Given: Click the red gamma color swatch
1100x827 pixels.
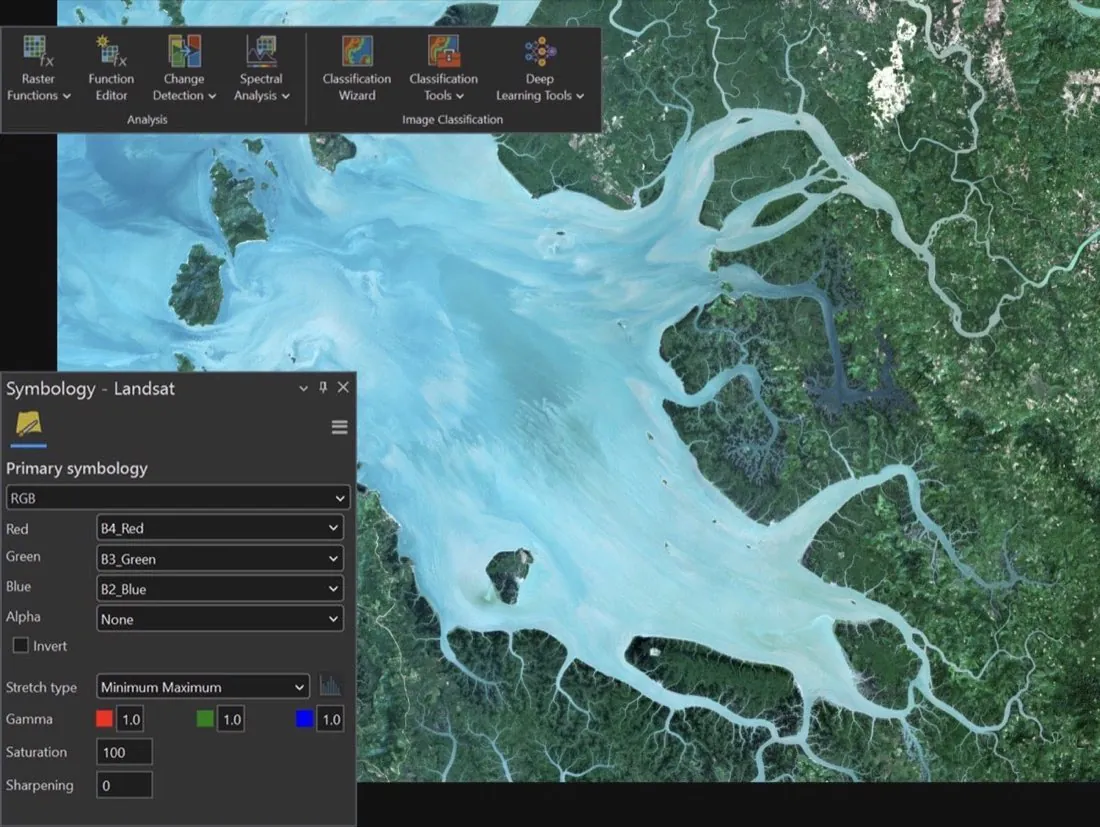Looking at the screenshot, I should (105, 719).
